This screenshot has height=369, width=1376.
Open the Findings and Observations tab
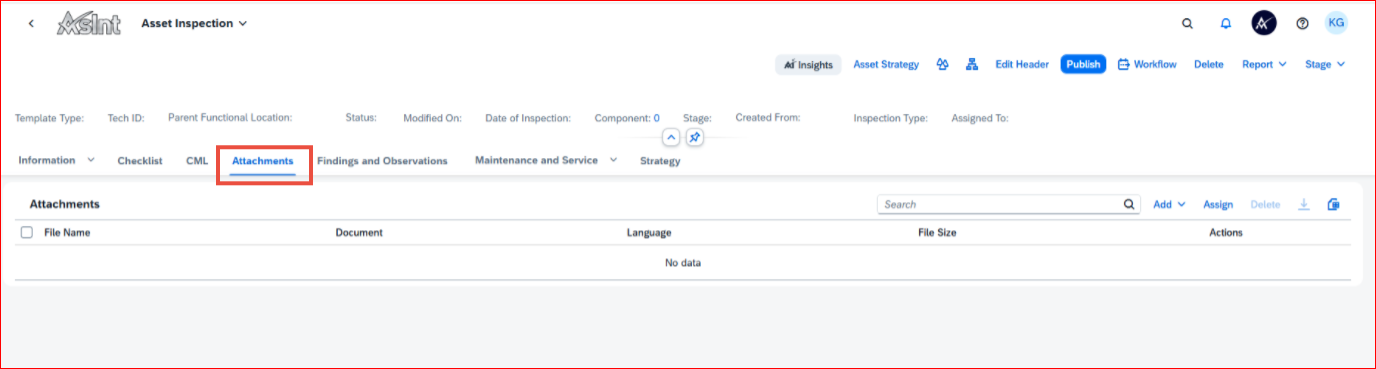(x=382, y=161)
